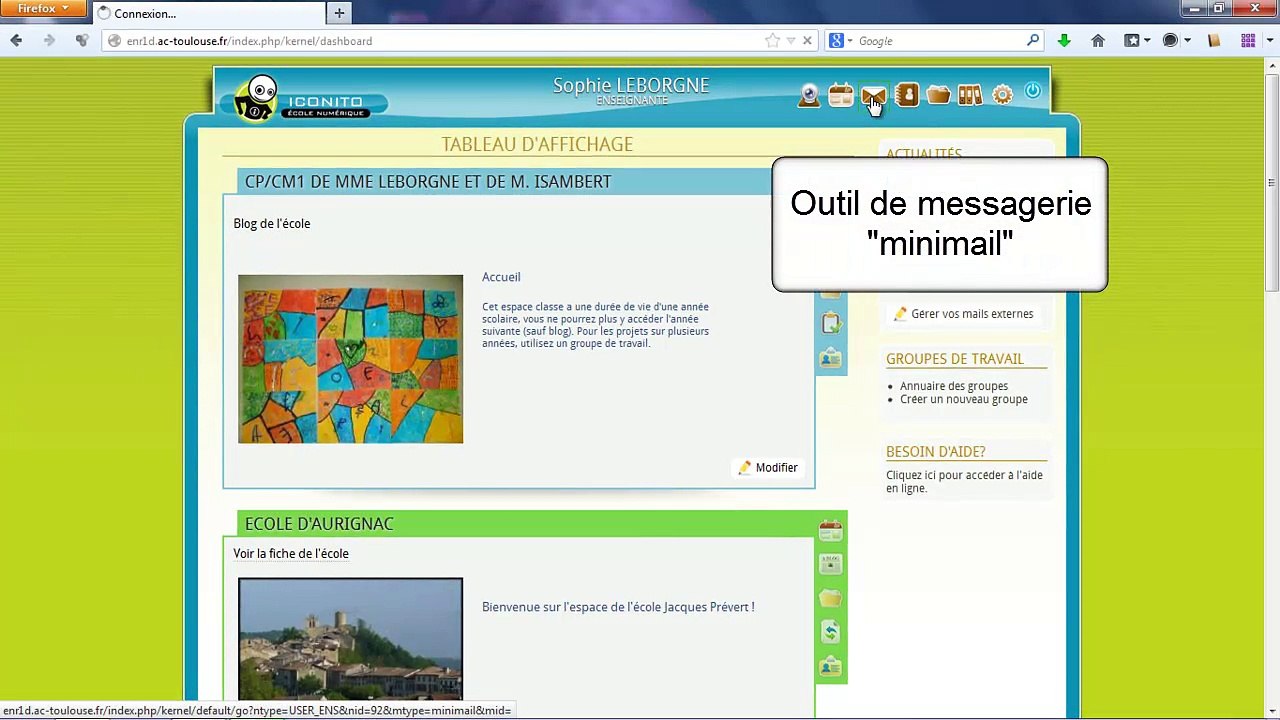The image size is (1280, 720).
Task: Open the webcam icon in header
Action: 809,95
